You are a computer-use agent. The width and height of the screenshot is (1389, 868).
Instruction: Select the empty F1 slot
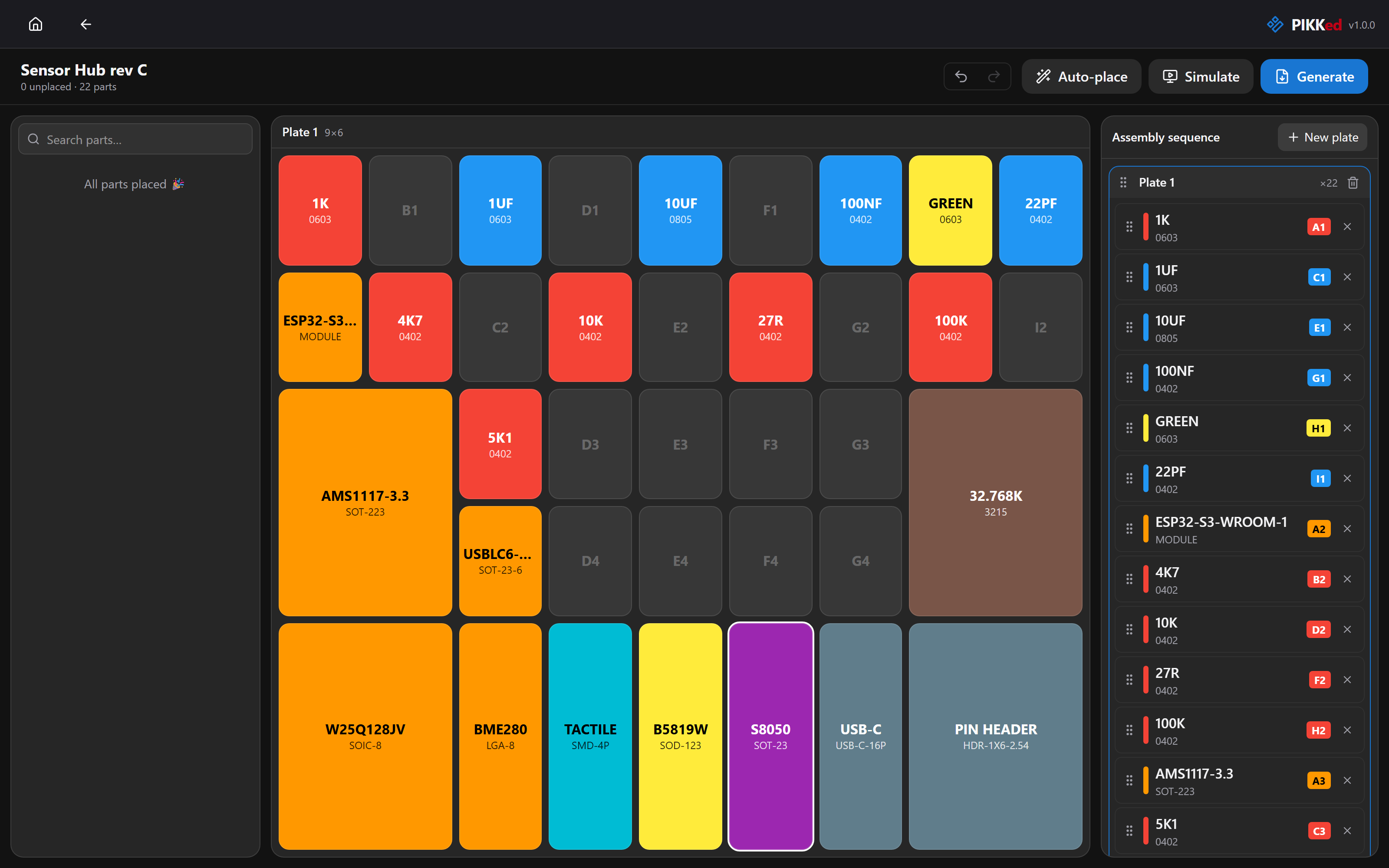coord(771,210)
